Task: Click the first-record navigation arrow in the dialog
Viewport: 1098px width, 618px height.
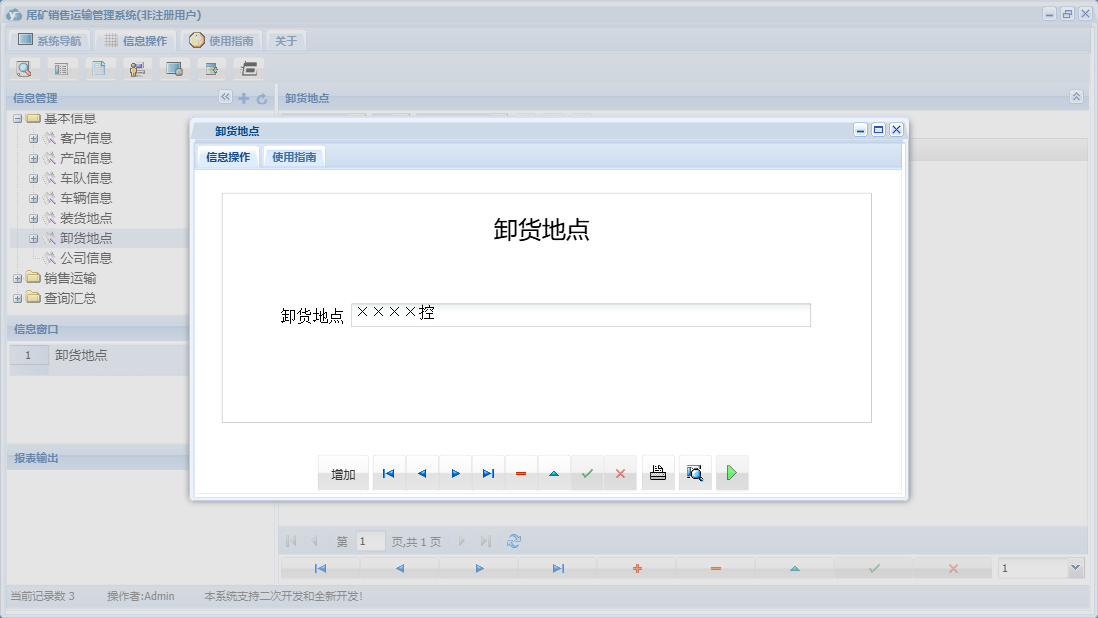Action: click(388, 472)
